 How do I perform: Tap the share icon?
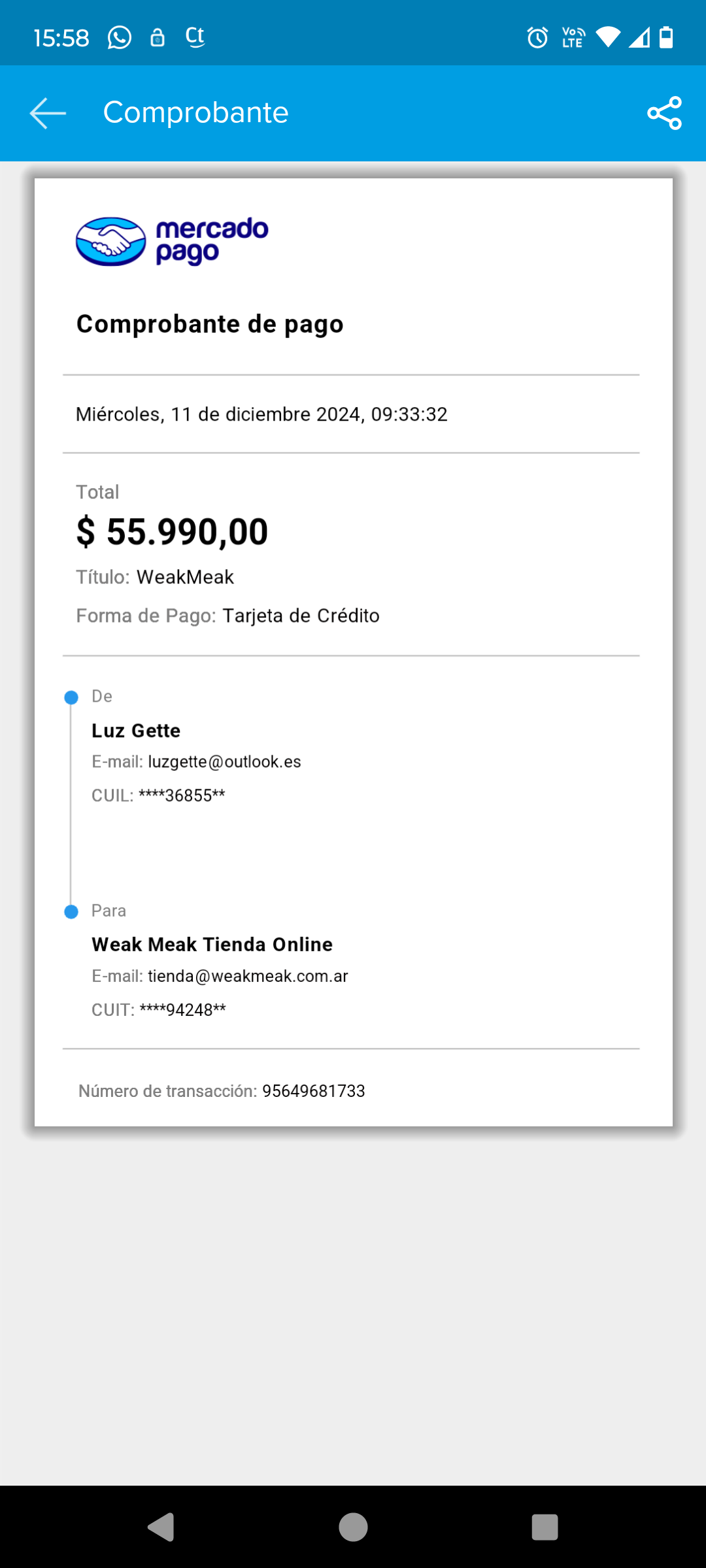pos(664,113)
